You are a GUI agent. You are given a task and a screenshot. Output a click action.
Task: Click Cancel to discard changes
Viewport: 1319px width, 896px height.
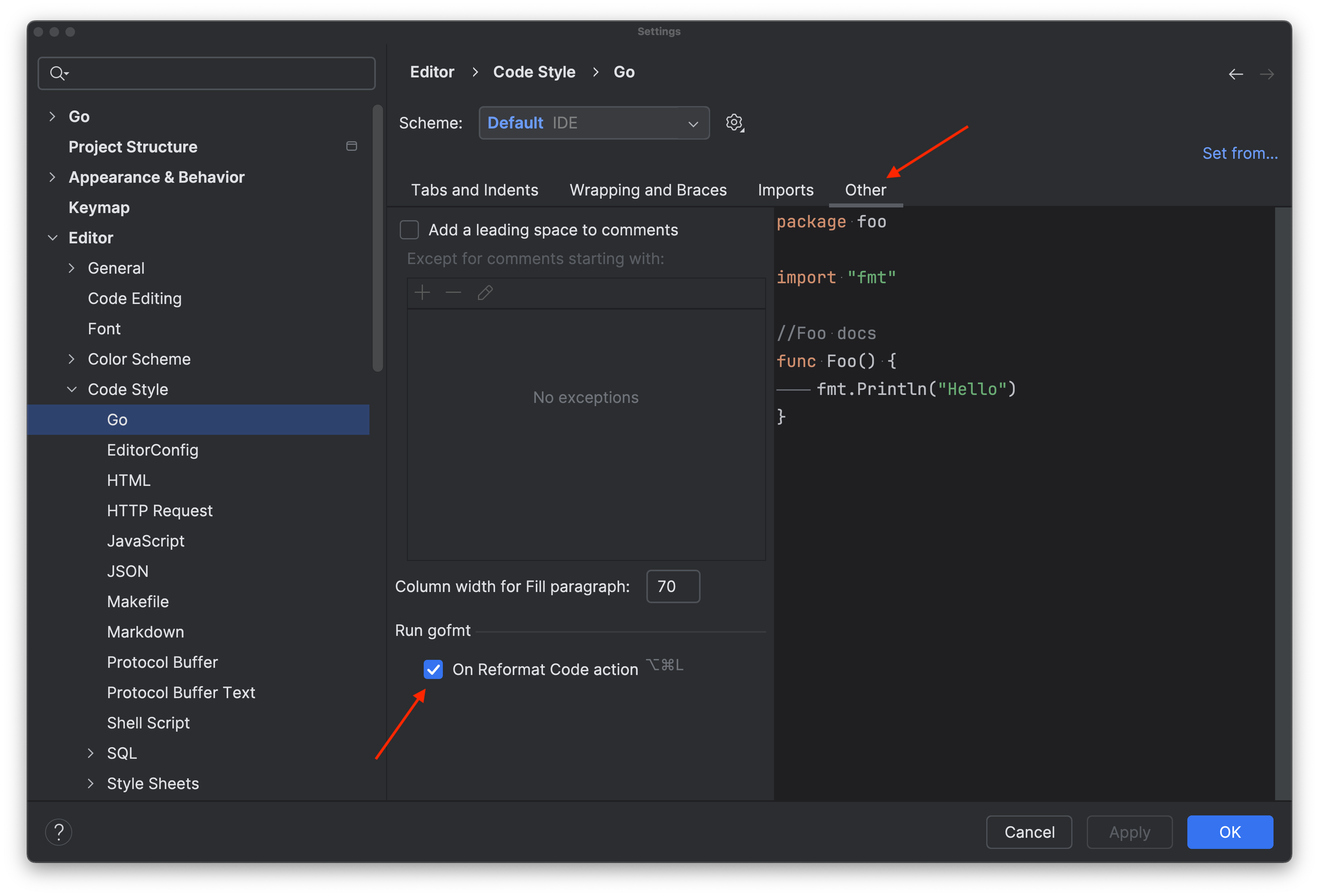tap(1029, 832)
